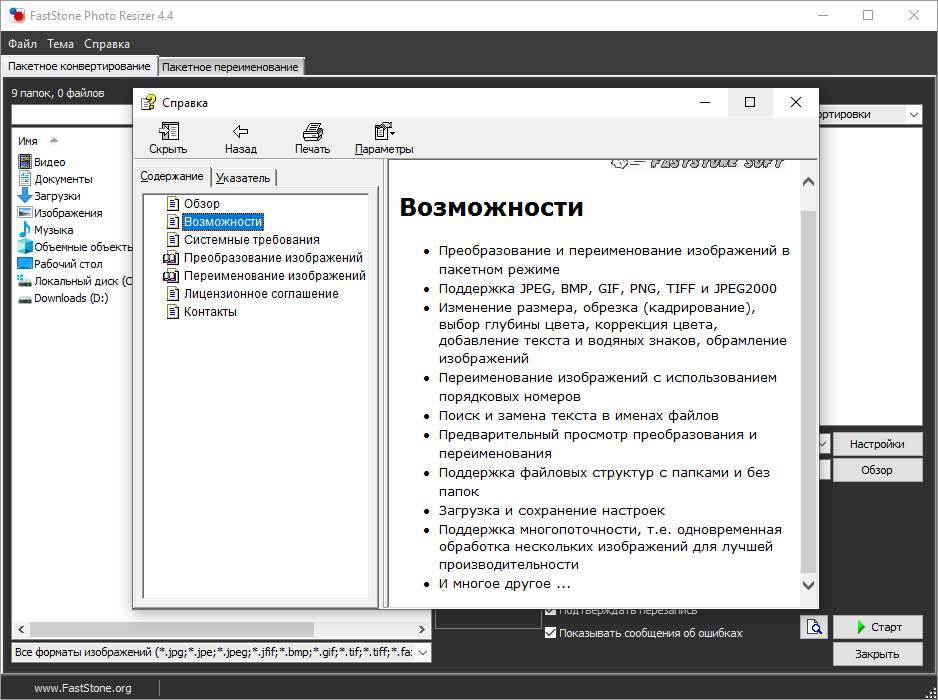Open the Лицензионное соглашение help topic
The image size is (938, 700).
(260, 294)
